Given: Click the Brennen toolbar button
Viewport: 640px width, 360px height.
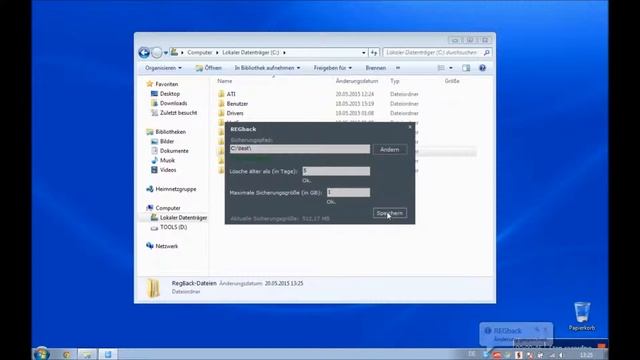Looking at the screenshot, I should pos(376,68).
